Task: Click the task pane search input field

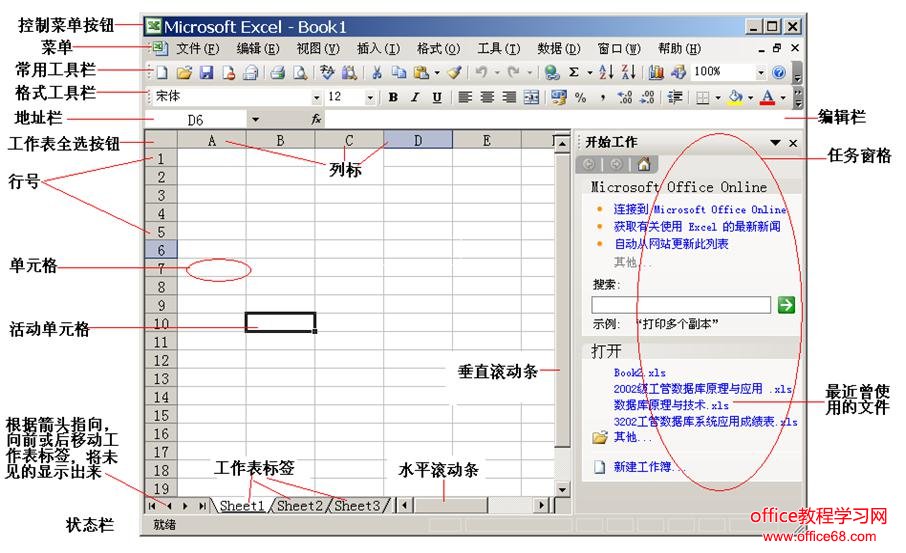Action: click(681, 305)
